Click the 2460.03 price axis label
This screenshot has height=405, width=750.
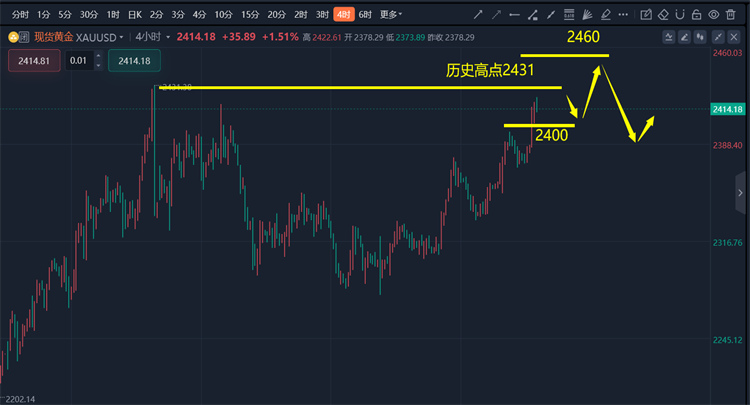pyautogui.click(x=728, y=53)
